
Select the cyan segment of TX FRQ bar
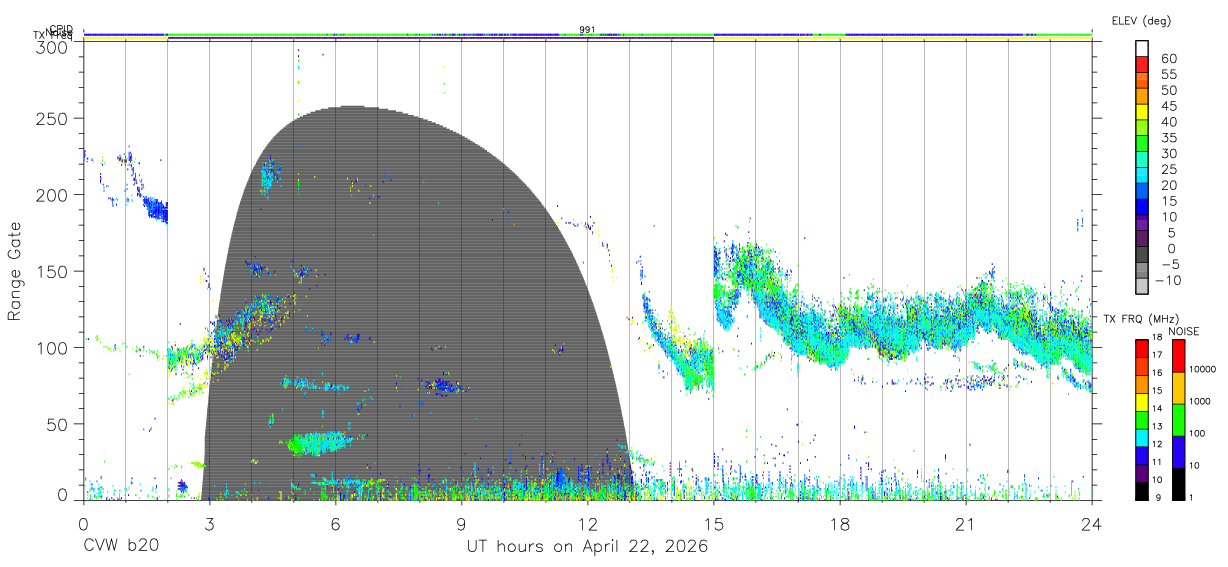click(x=1141, y=437)
